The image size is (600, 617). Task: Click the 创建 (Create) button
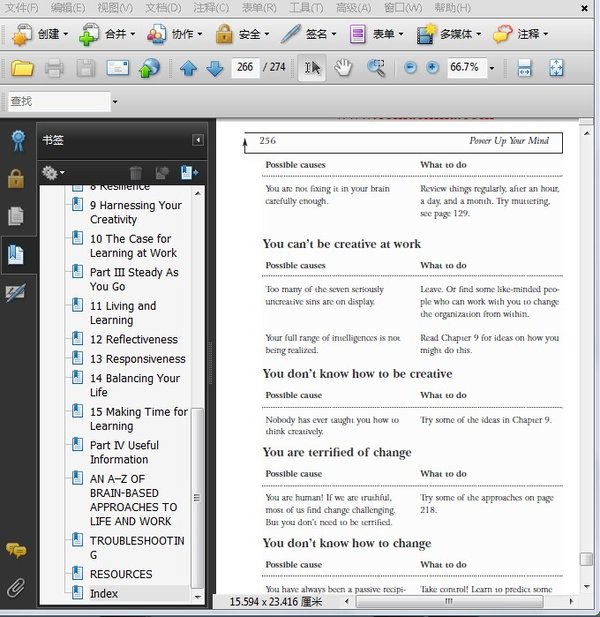pyautogui.click(x=40, y=34)
